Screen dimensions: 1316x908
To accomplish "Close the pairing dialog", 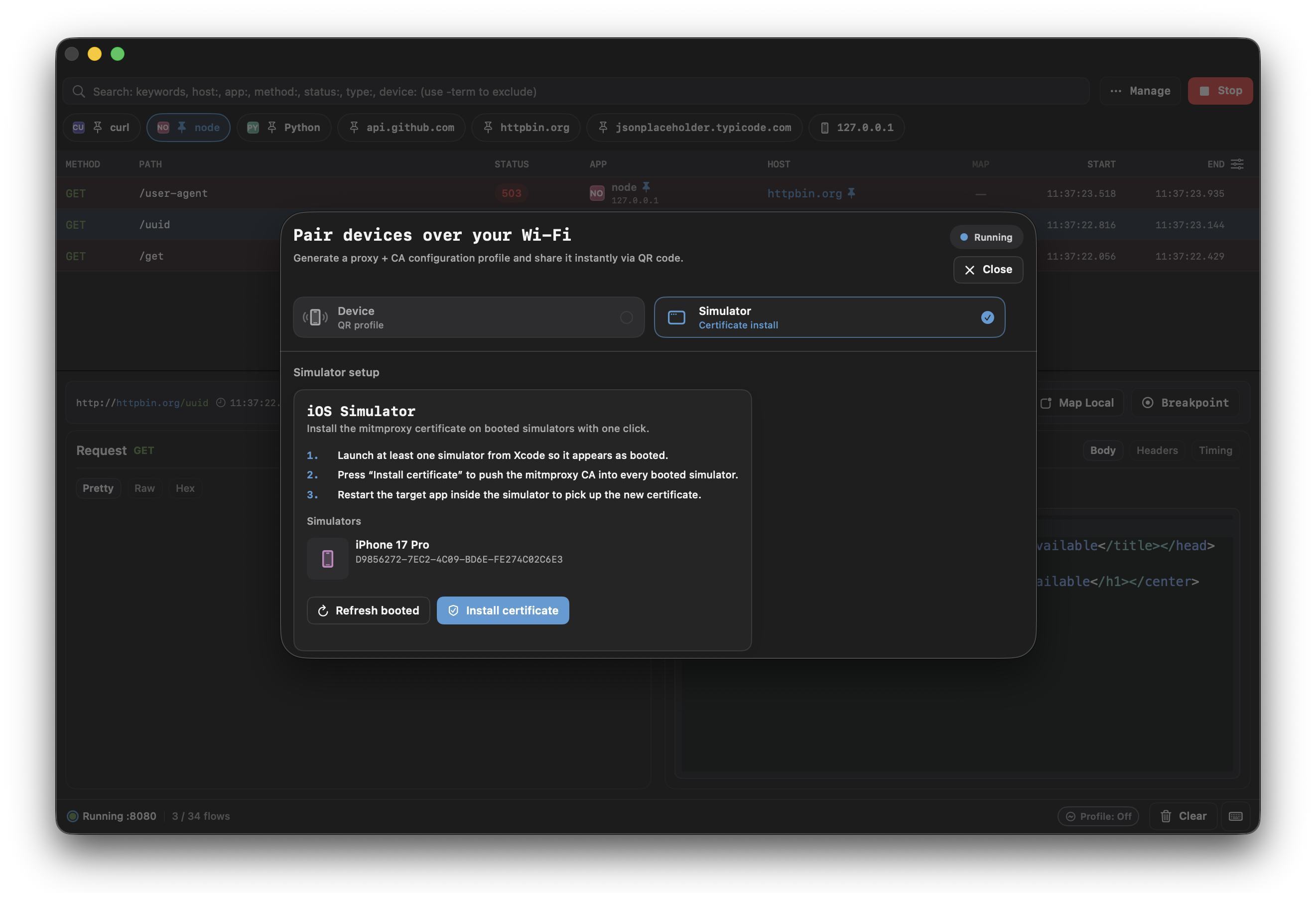I will pos(988,270).
